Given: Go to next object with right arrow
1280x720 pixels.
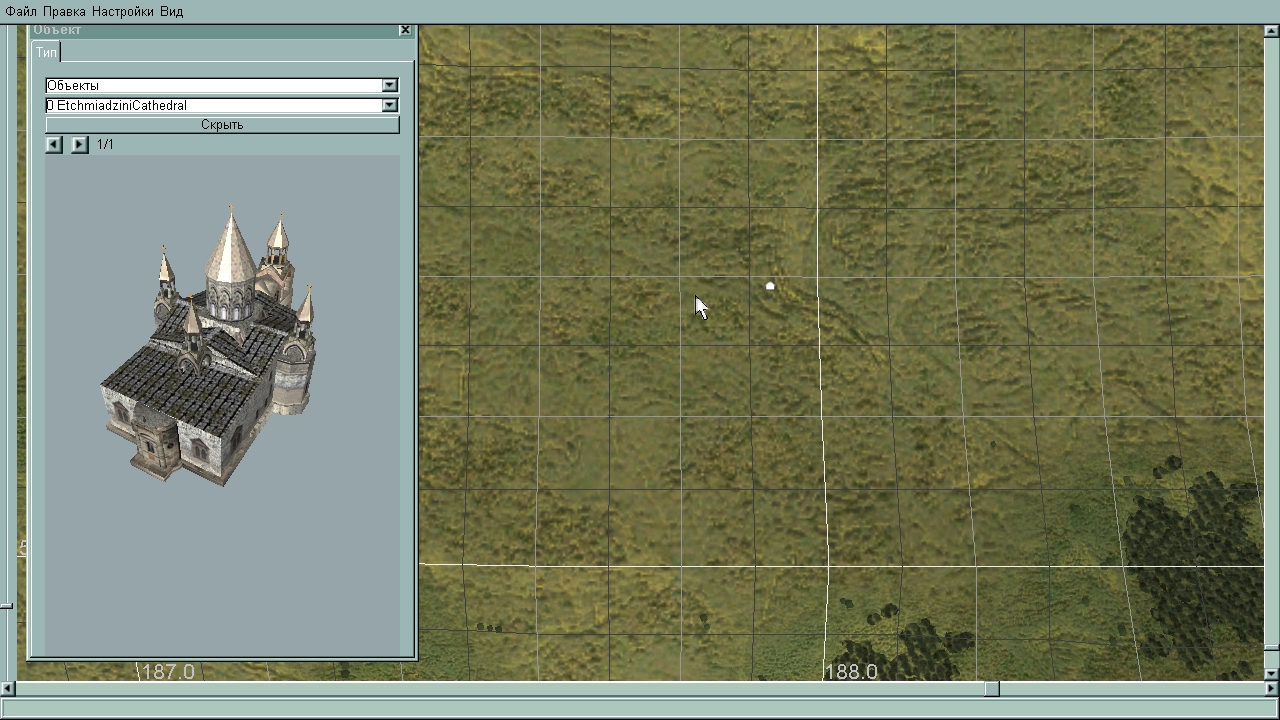Looking at the screenshot, I should point(80,145).
